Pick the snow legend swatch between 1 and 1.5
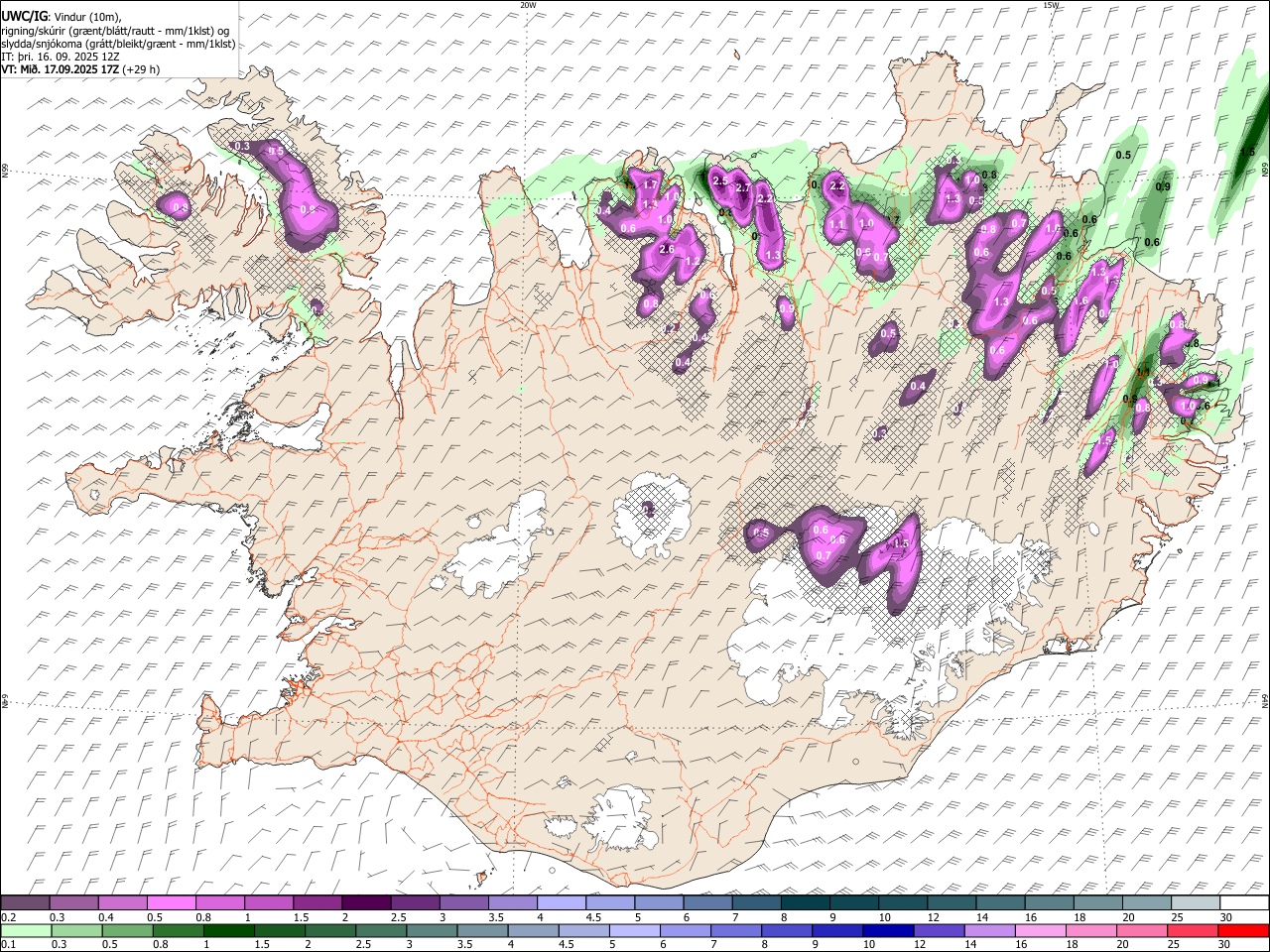 point(268,903)
